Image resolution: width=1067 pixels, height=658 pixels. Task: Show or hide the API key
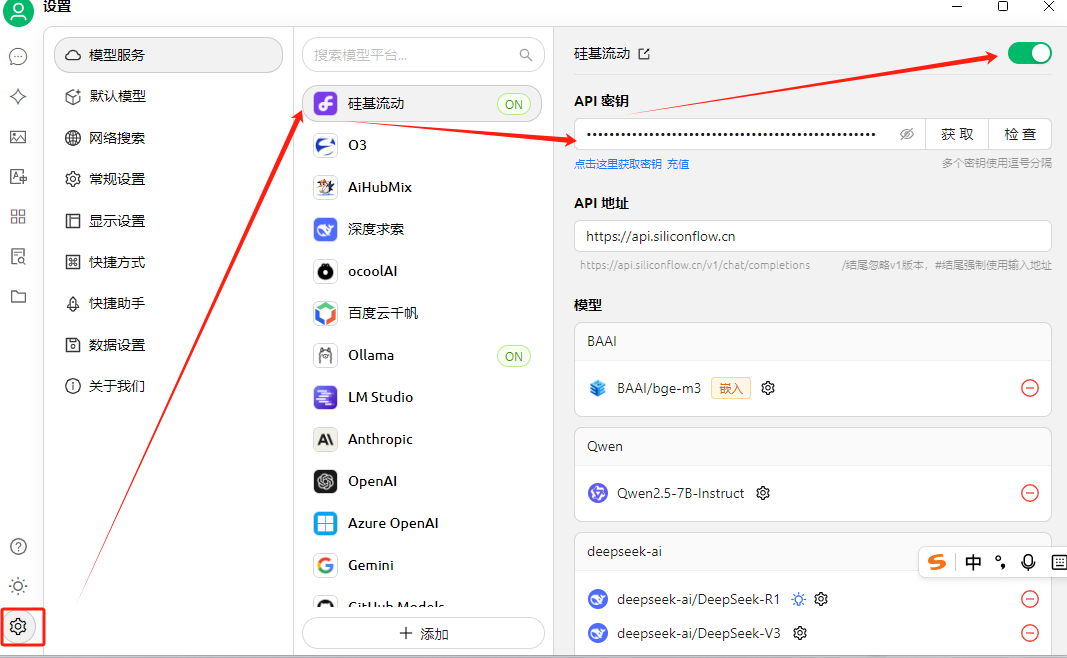pos(906,134)
